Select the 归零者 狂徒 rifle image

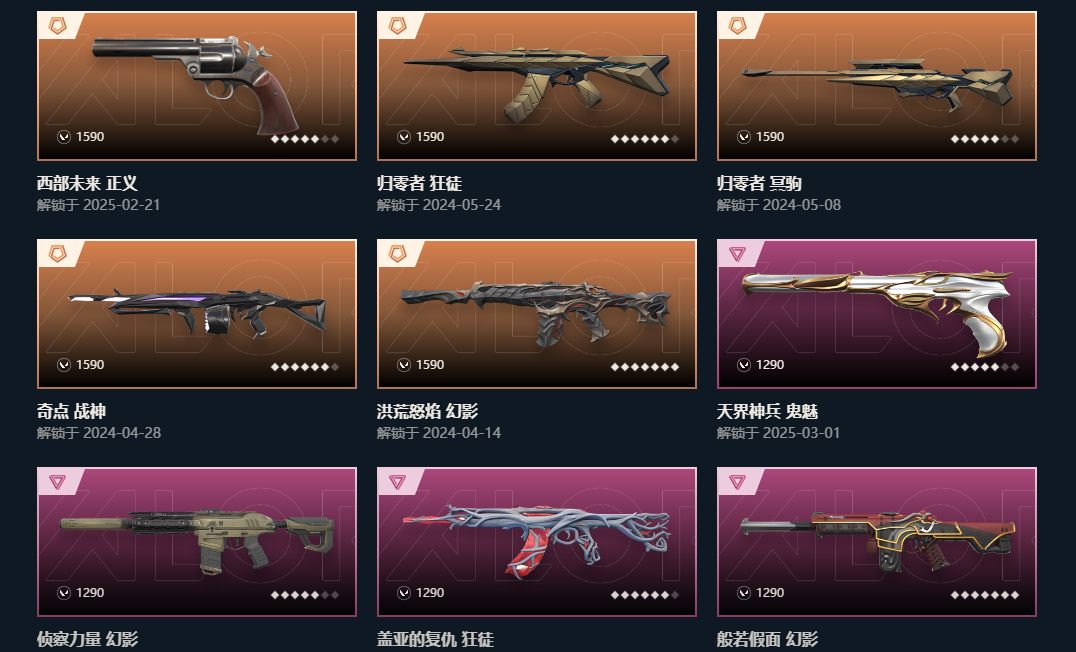537,83
